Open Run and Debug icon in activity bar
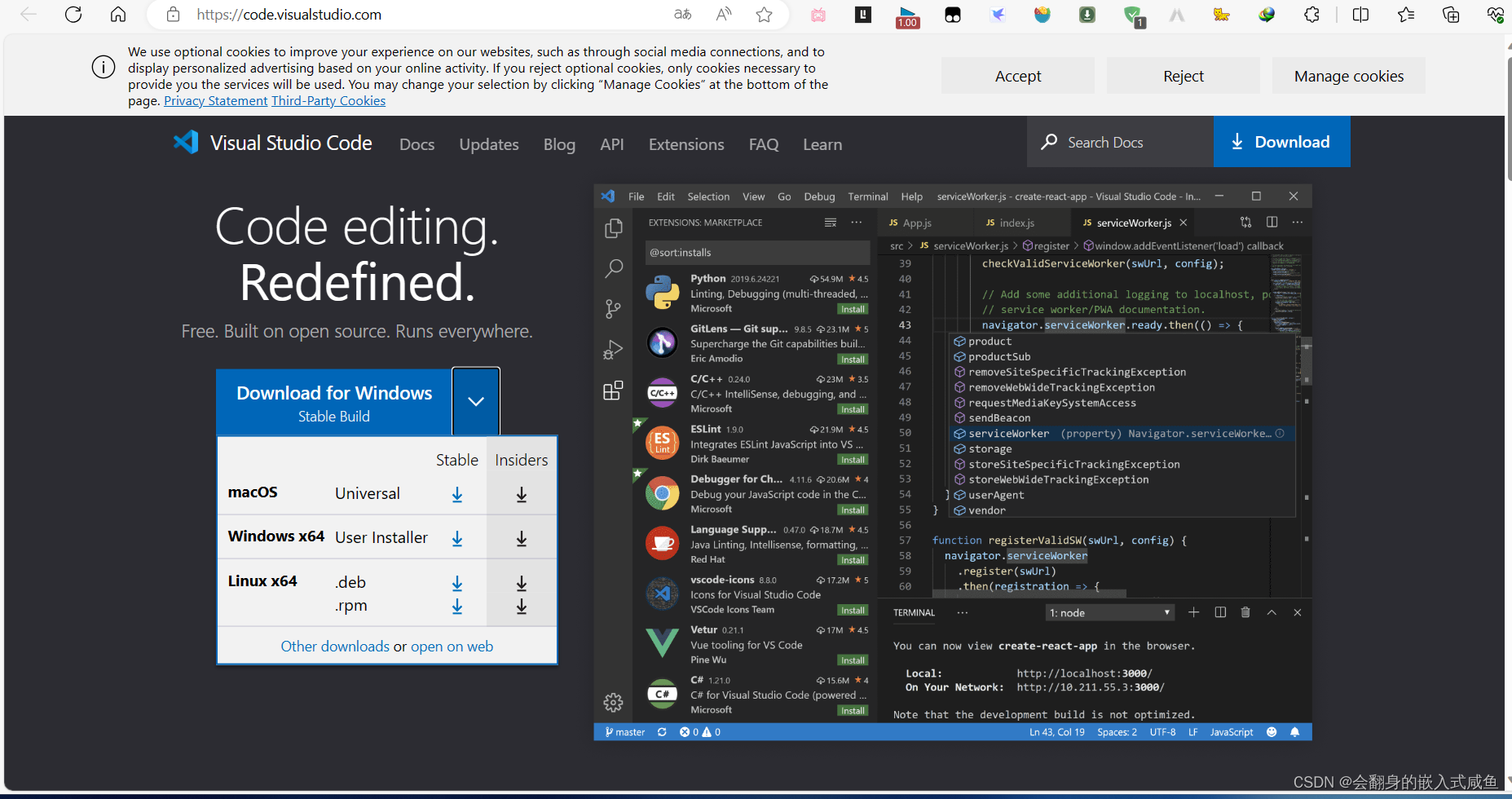Screen dimensions: 1512x799 [613, 350]
